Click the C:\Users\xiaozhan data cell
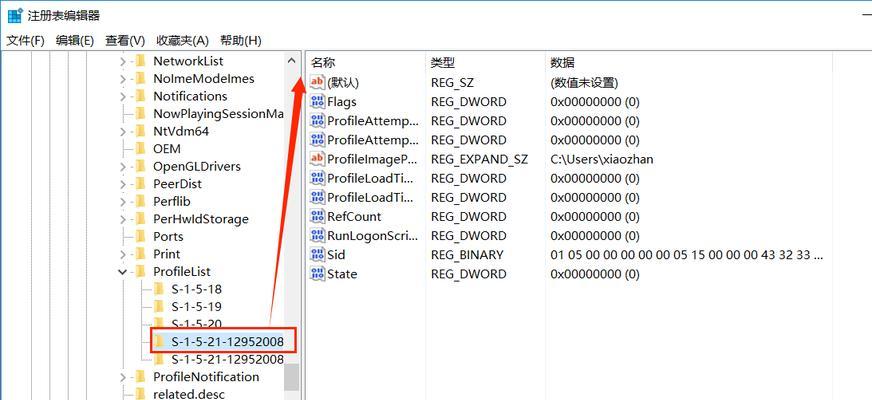The image size is (872, 400). (x=602, y=159)
